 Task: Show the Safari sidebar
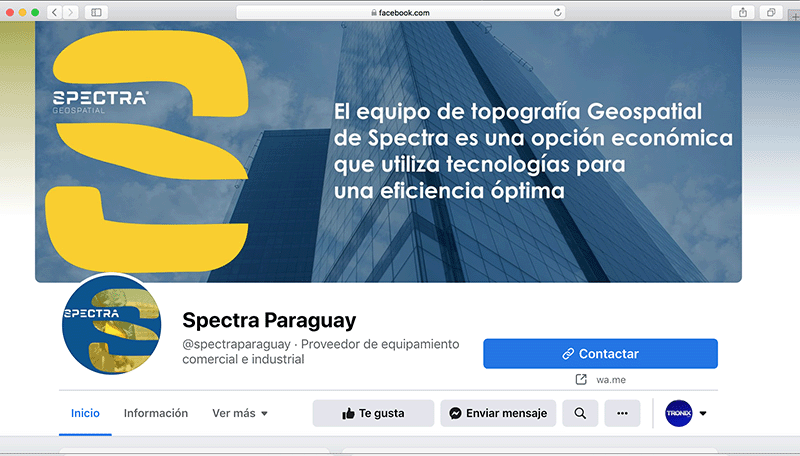pyautogui.click(x=96, y=12)
